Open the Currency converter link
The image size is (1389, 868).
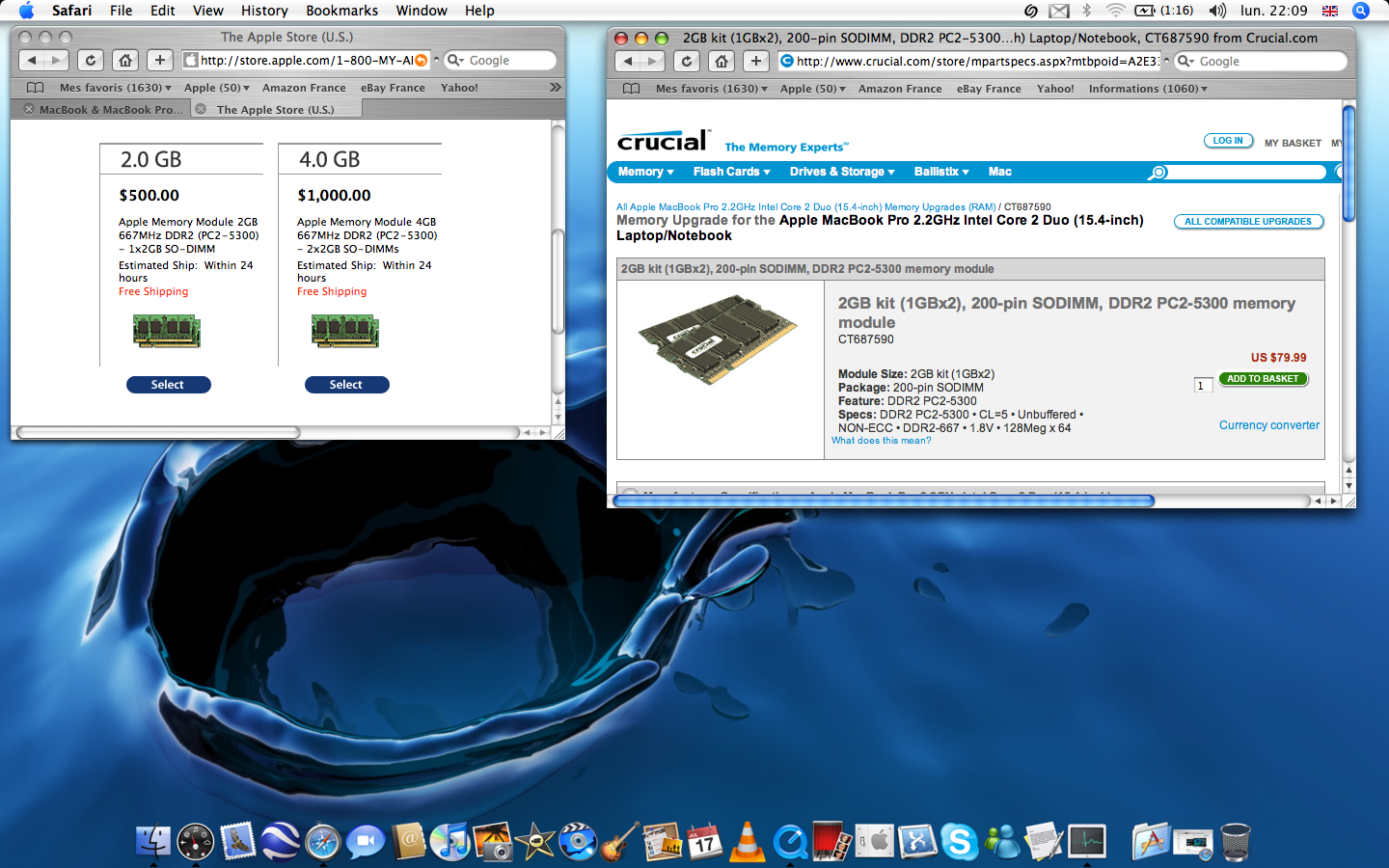click(x=1269, y=425)
